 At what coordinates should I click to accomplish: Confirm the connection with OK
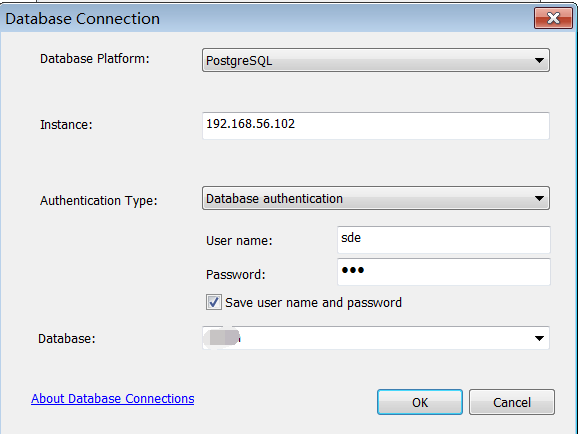click(420, 402)
